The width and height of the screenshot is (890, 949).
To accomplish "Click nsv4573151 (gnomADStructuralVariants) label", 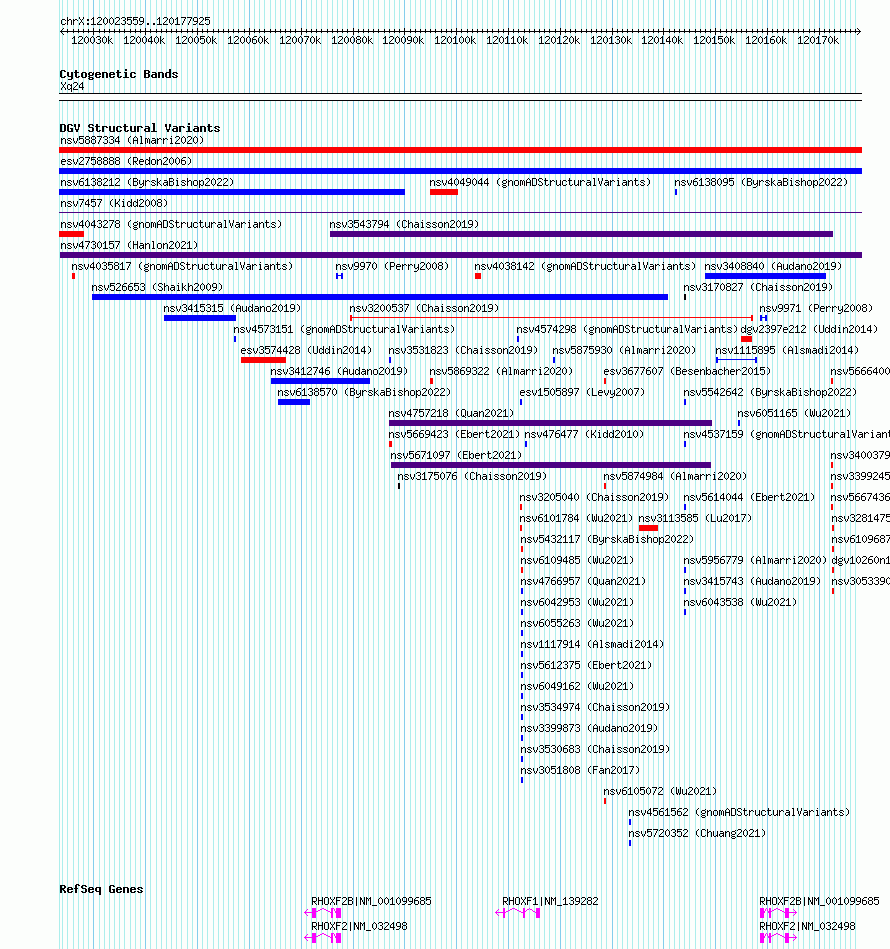I will coord(344,329).
